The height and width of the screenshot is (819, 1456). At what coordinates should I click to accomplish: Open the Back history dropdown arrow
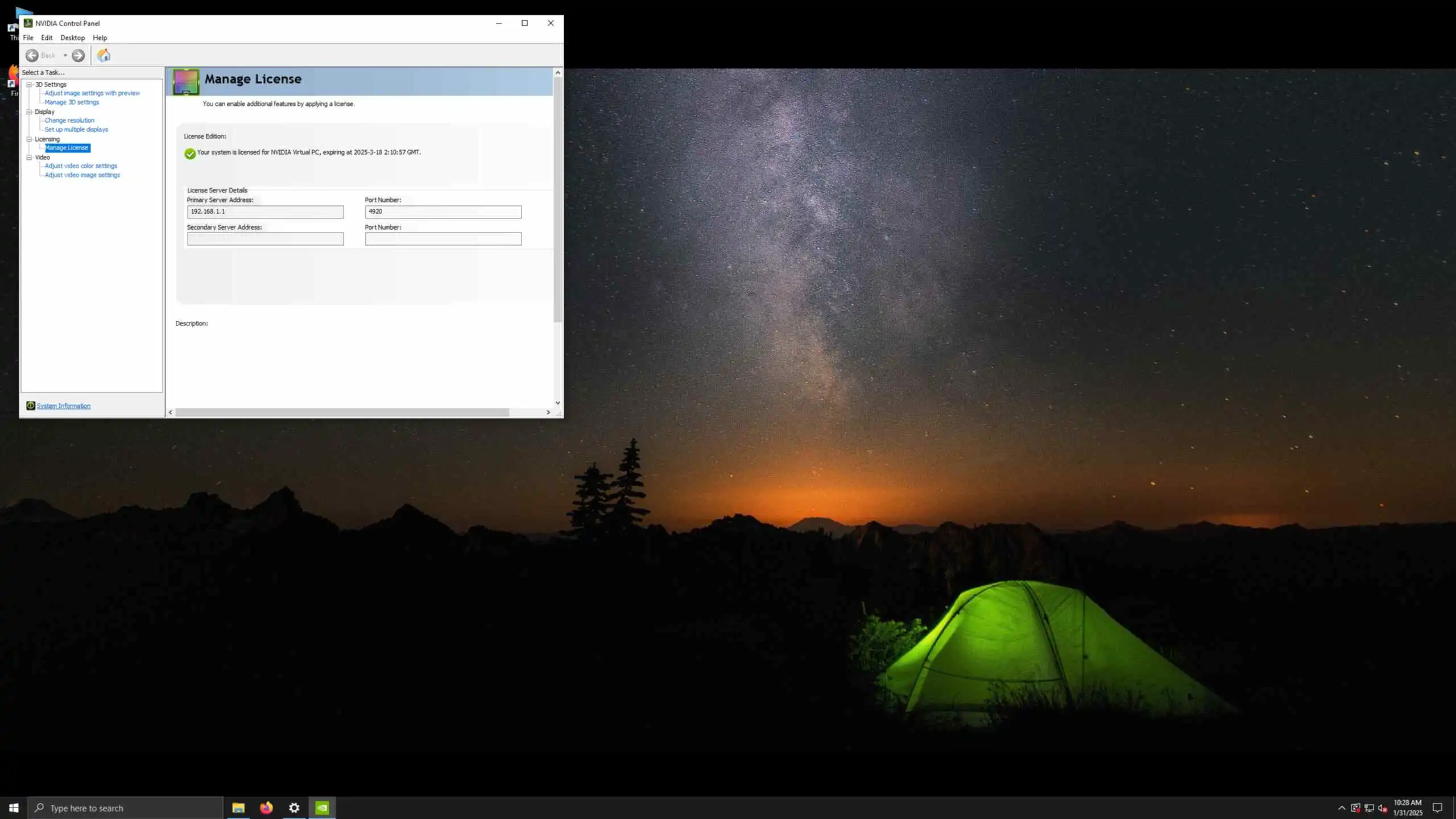point(65,55)
